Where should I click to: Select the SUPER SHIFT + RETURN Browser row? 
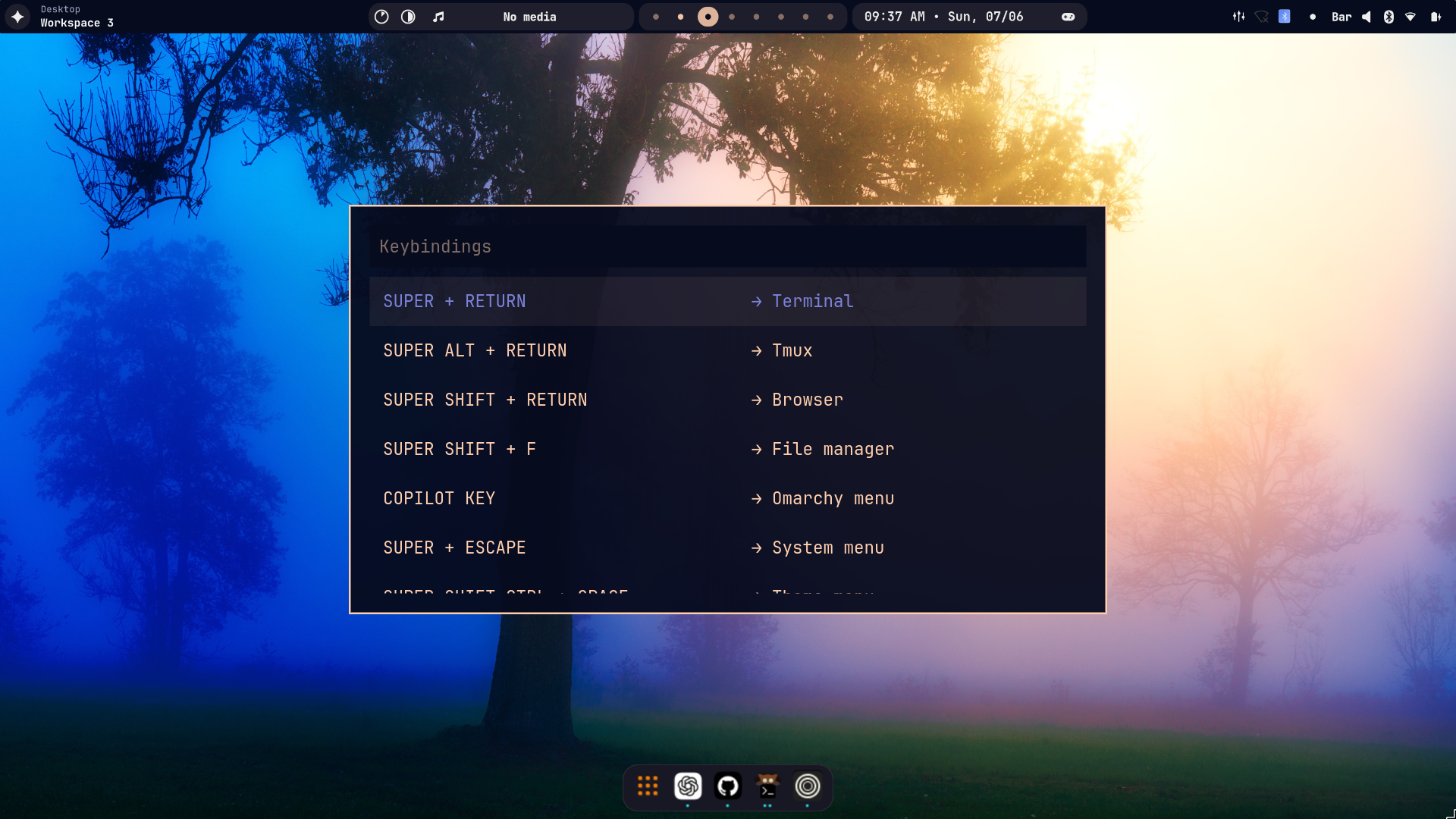pos(727,400)
